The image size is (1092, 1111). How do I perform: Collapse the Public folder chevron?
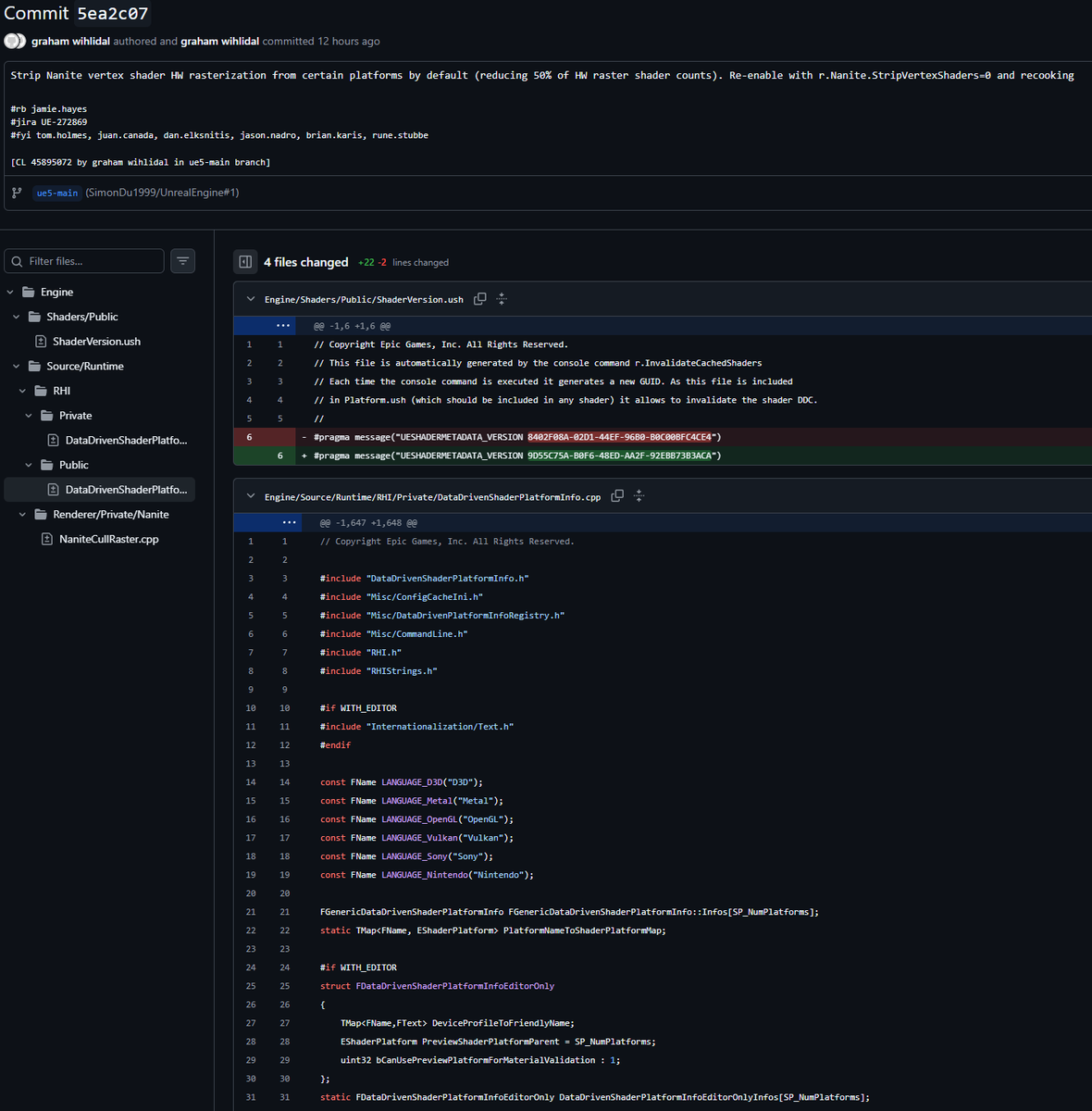click(x=29, y=465)
